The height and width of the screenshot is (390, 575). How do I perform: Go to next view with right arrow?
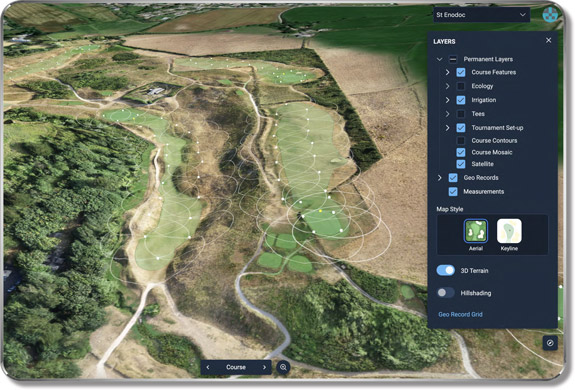click(264, 367)
